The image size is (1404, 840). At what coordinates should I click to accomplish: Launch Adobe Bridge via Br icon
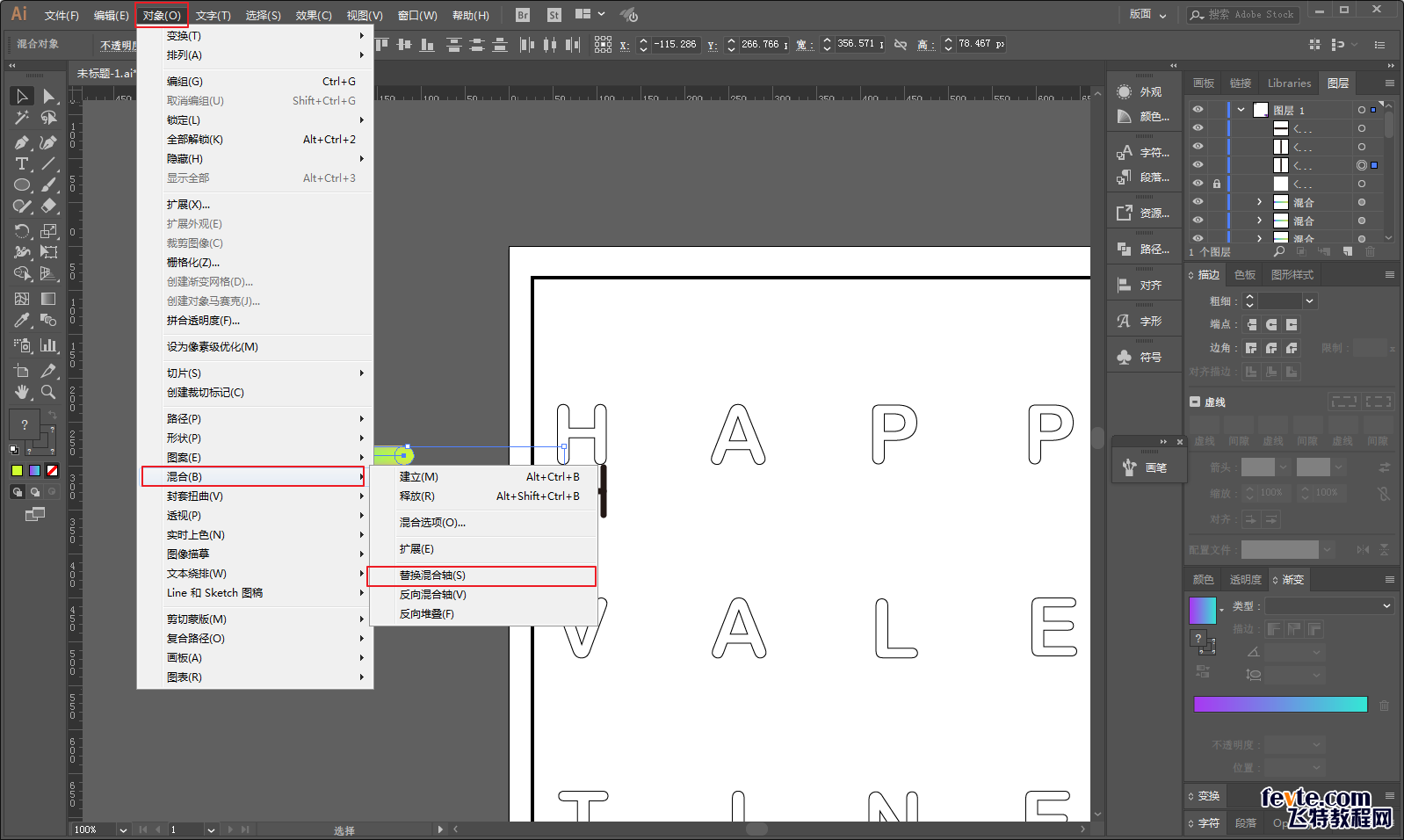523,15
